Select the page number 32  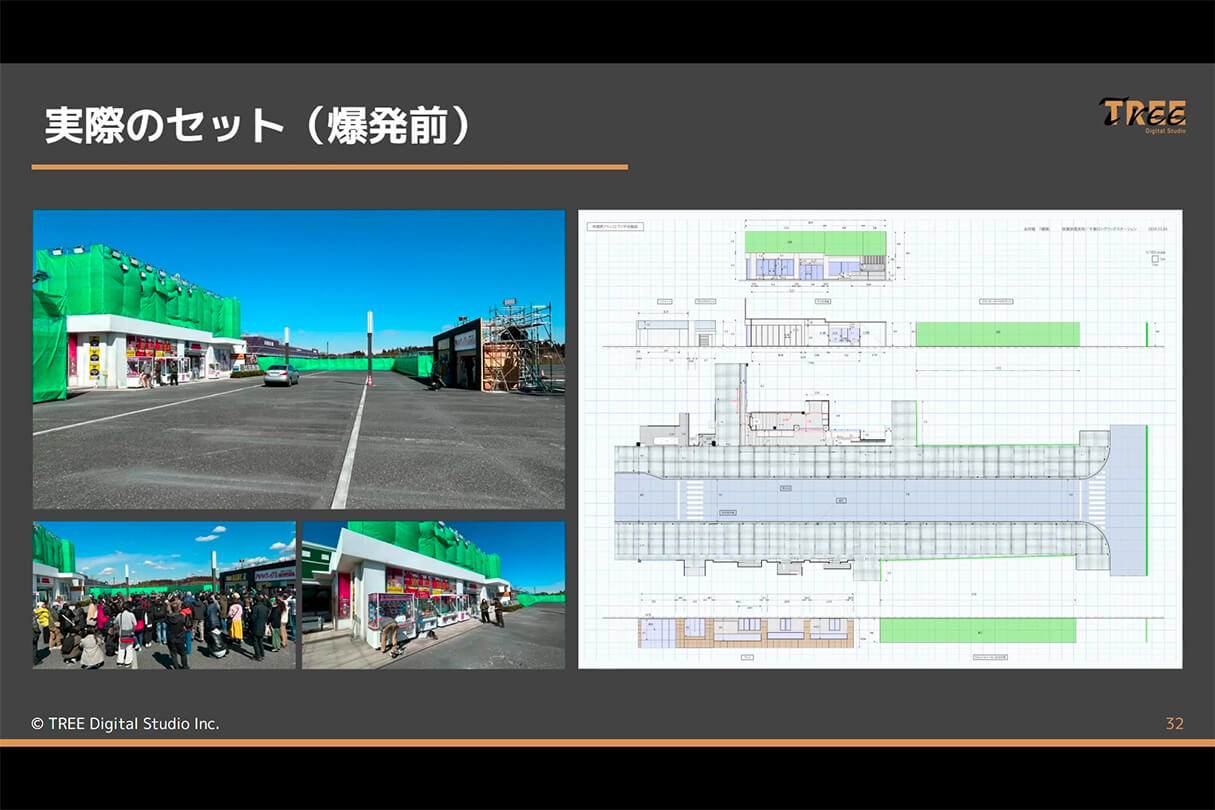pos(1172,722)
